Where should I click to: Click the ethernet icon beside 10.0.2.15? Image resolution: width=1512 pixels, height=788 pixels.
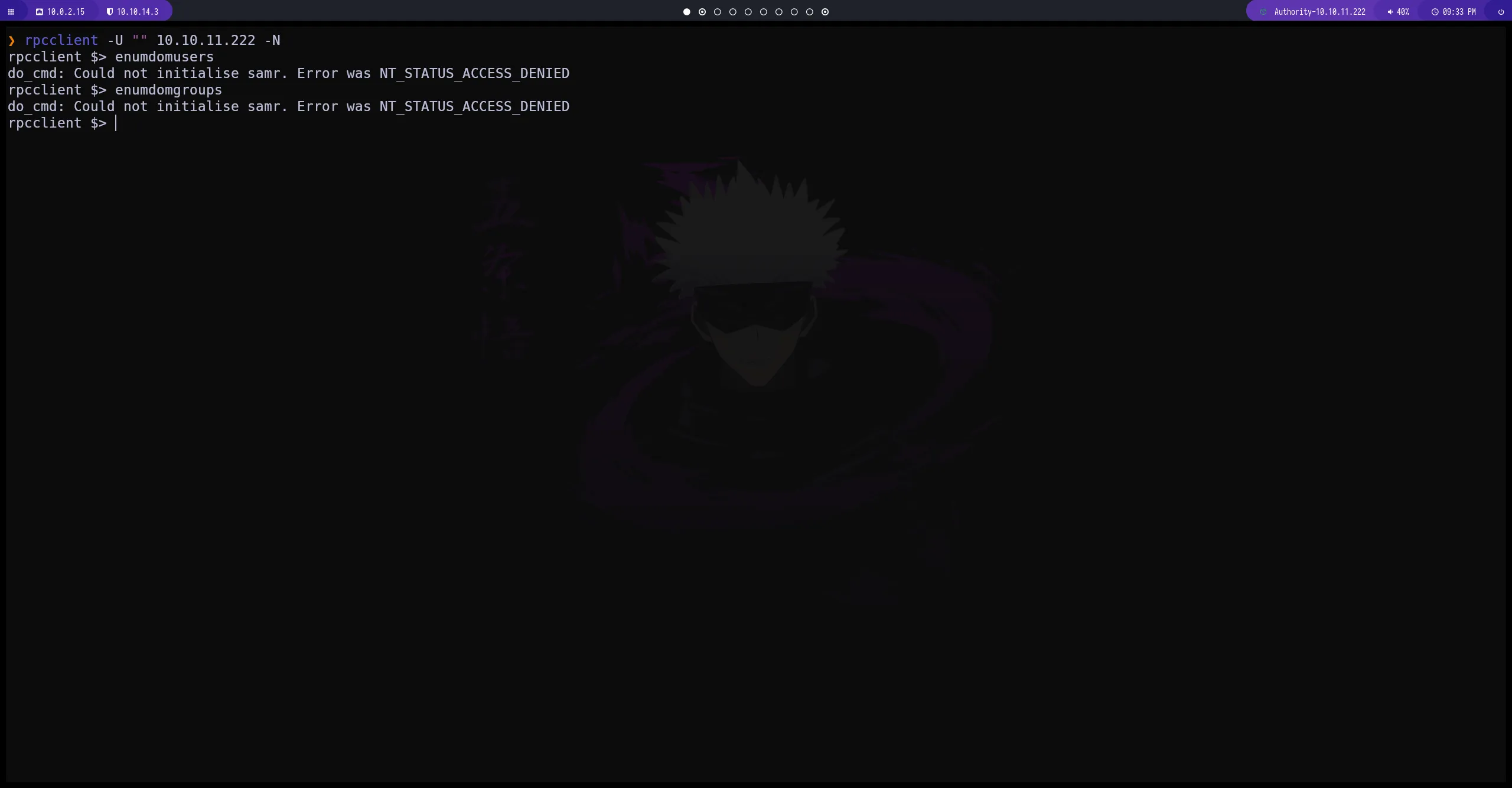click(x=40, y=12)
